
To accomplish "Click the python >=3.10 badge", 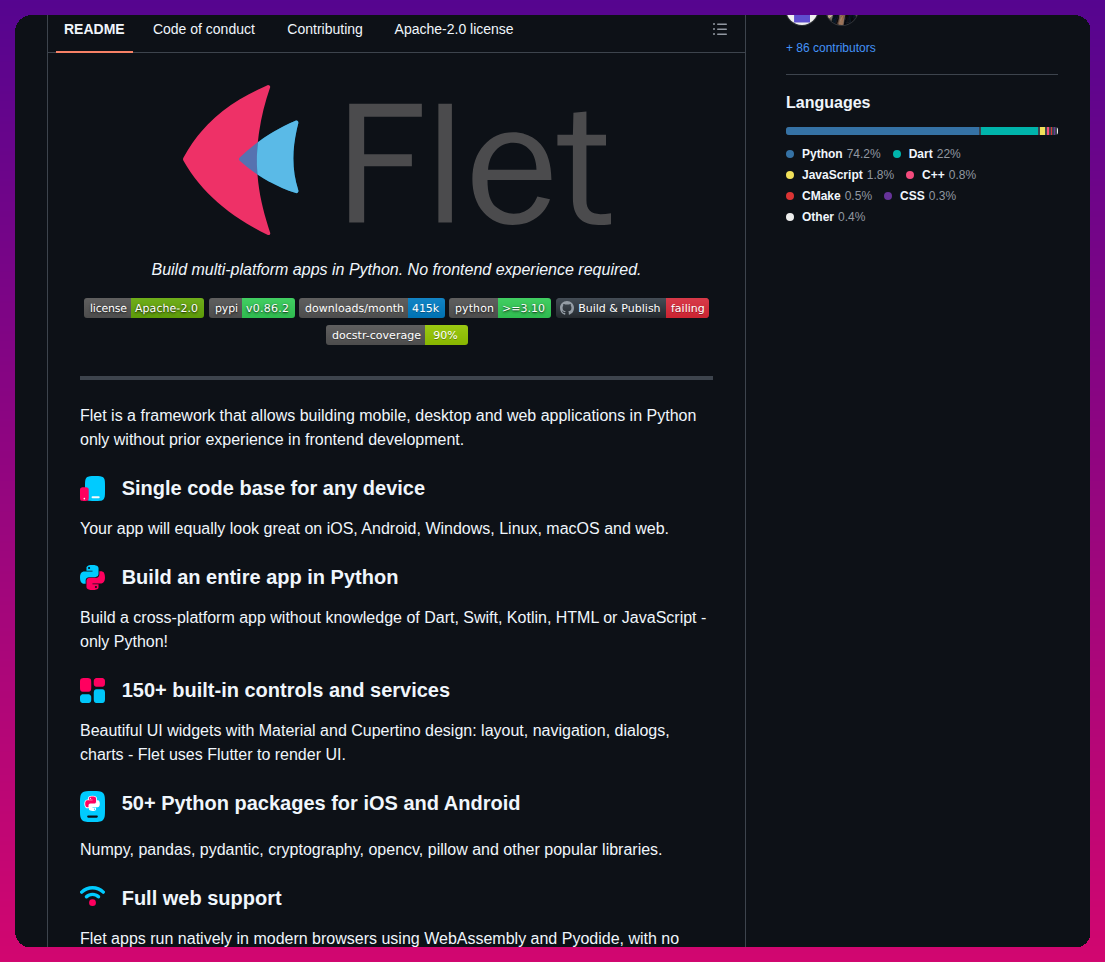I will pos(500,308).
